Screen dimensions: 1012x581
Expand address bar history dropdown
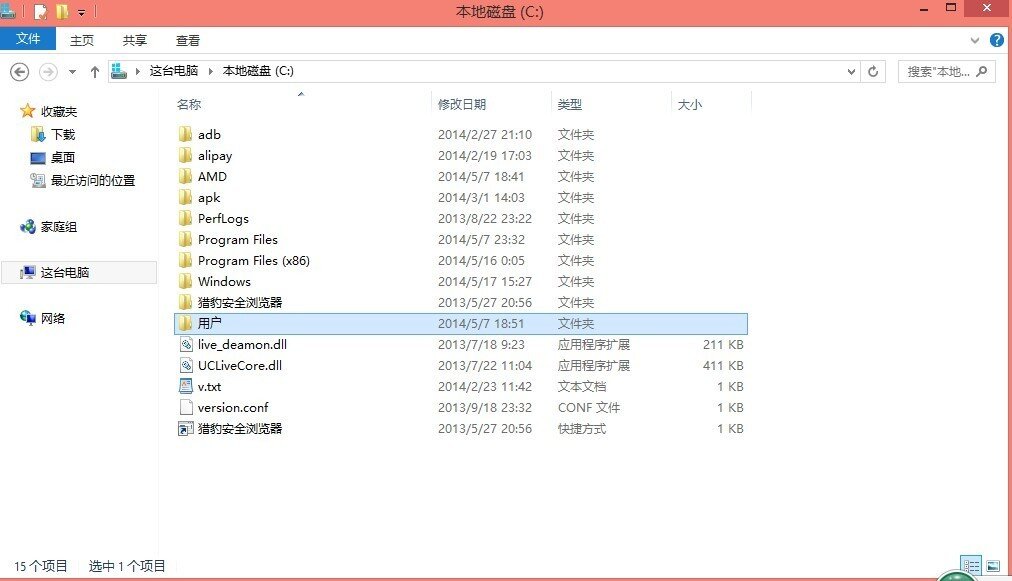(x=851, y=72)
